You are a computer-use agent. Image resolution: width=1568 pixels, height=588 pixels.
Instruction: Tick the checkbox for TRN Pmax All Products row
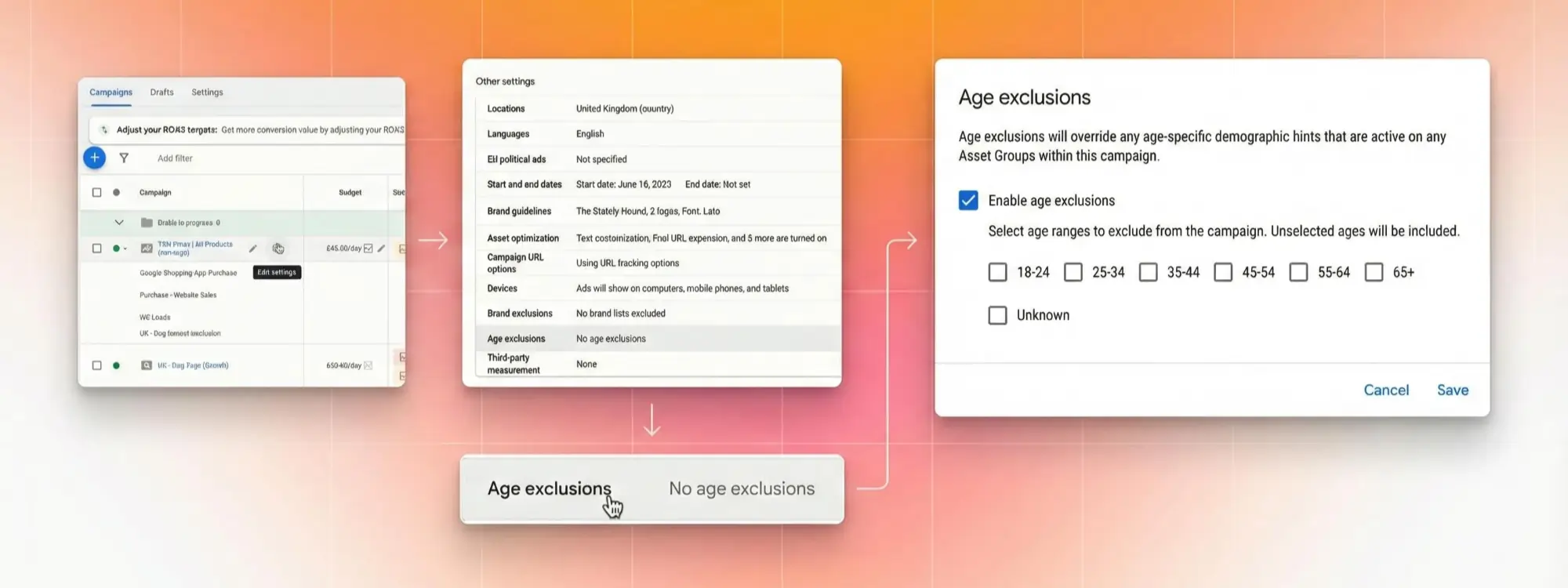point(97,249)
